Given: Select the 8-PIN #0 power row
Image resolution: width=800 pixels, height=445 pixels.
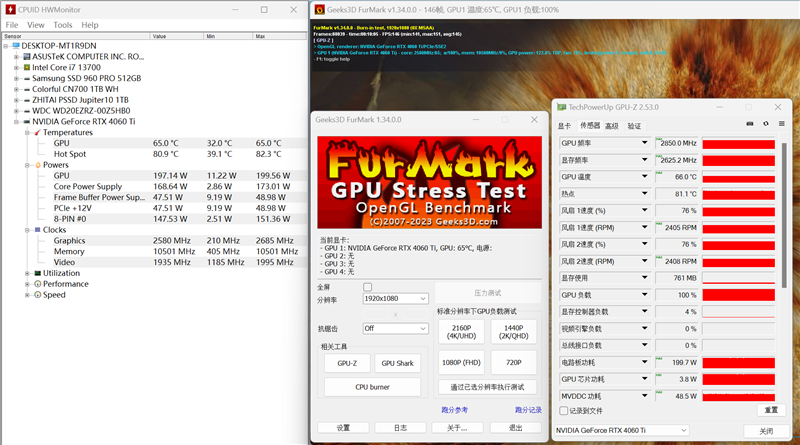Looking at the screenshot, I should [x=173, y=219].
